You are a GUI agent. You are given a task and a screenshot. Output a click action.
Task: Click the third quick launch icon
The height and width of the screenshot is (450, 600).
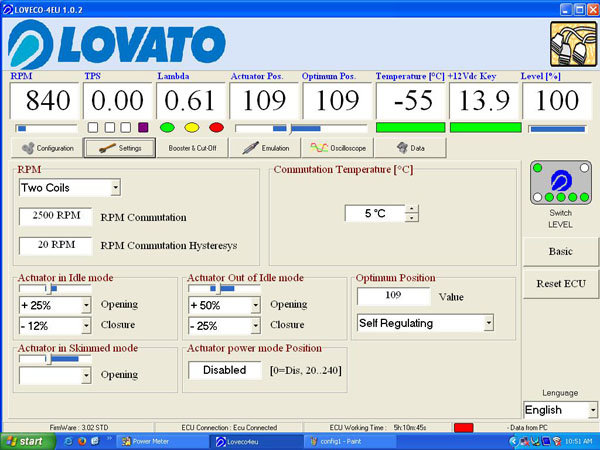pos(95,441)
